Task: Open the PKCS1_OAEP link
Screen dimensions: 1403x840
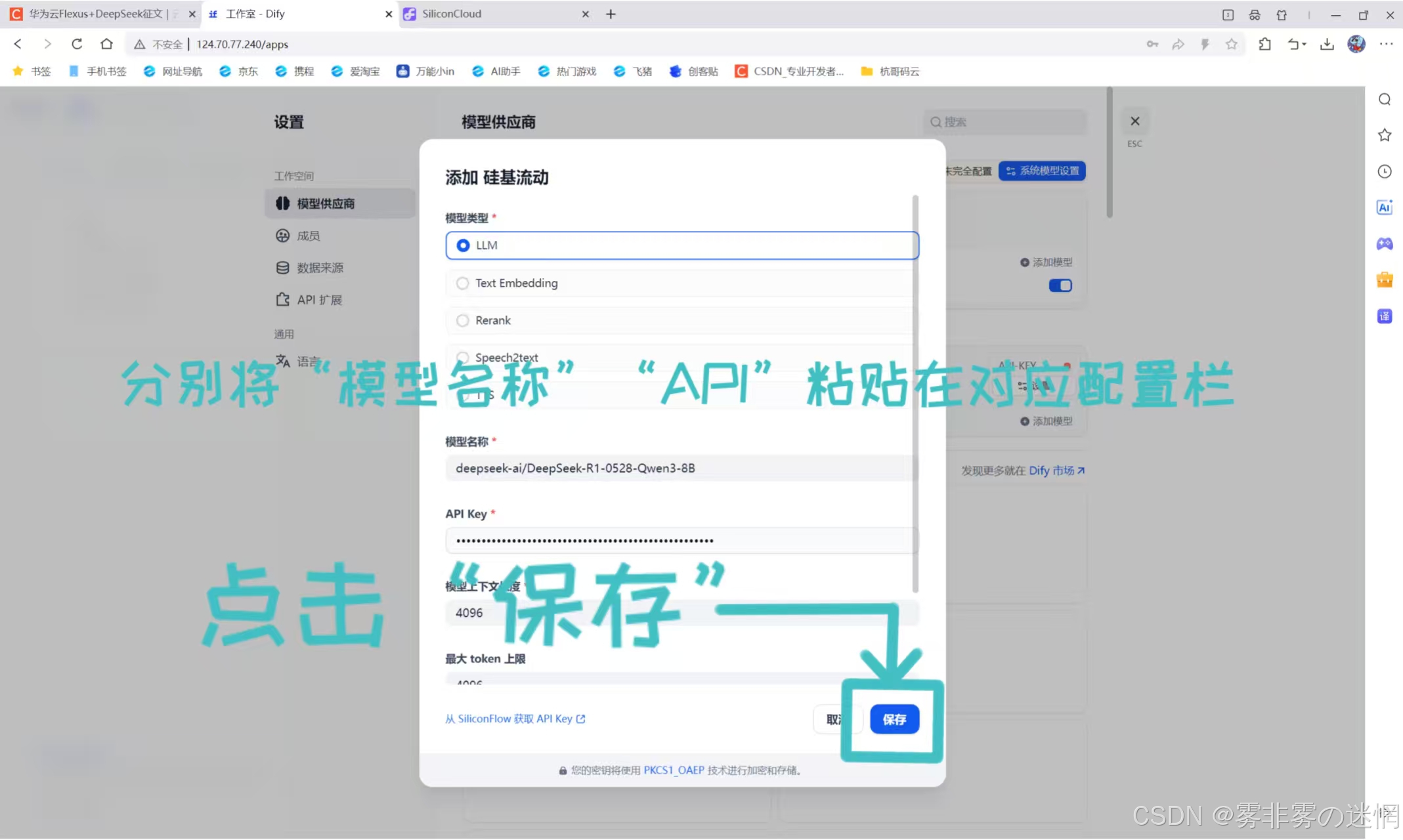Action: (x=674, y=770)
